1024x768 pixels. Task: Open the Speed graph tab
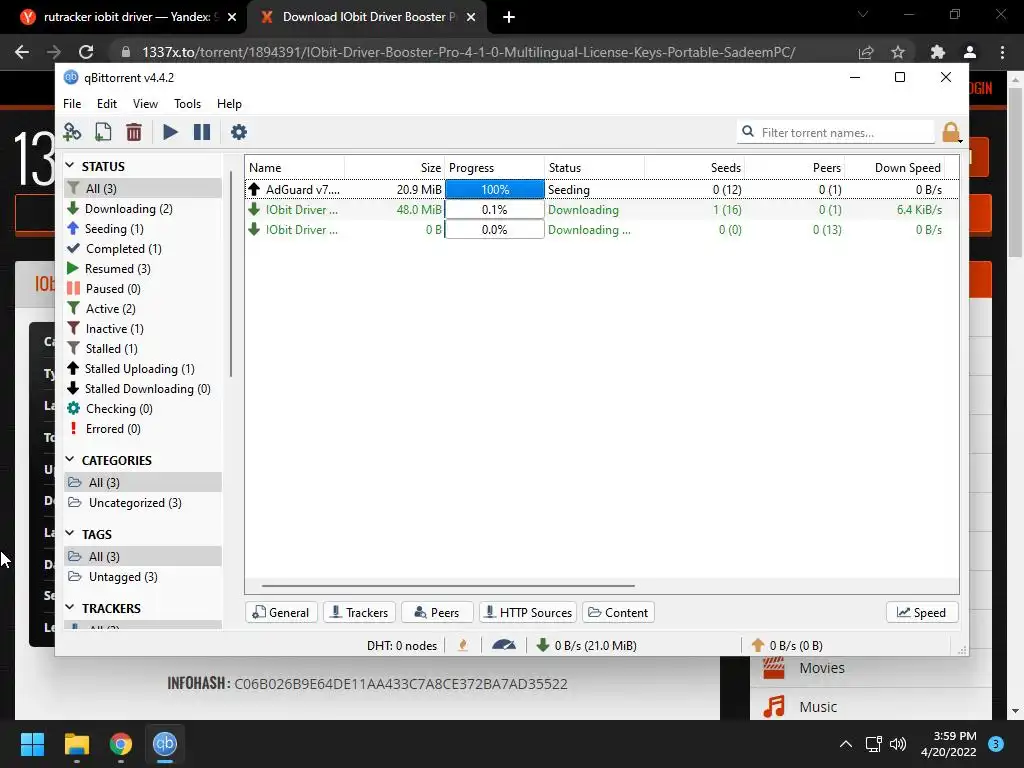[922, 613]
